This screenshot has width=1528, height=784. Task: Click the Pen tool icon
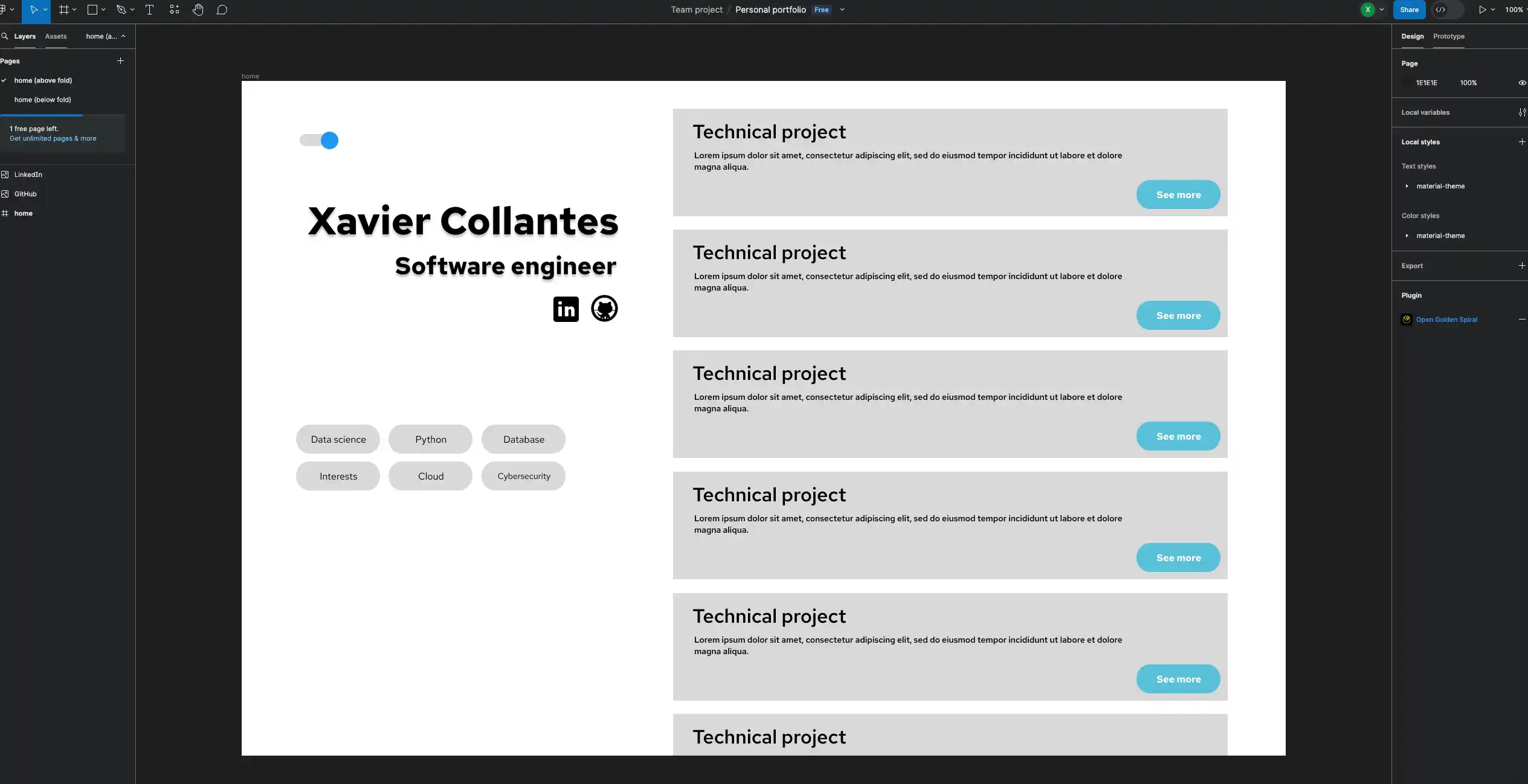(121, 10)
